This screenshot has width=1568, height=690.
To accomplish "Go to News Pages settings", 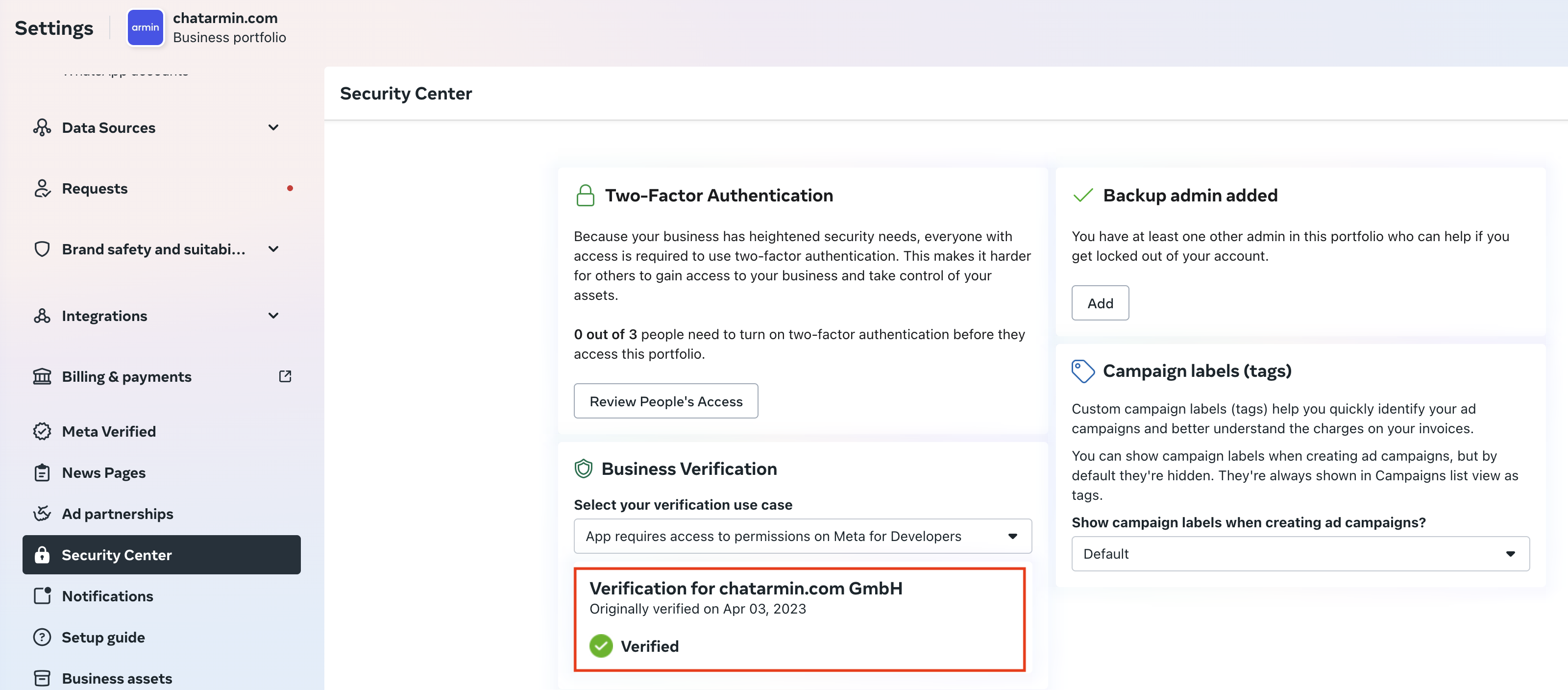I will pos(103,472).
